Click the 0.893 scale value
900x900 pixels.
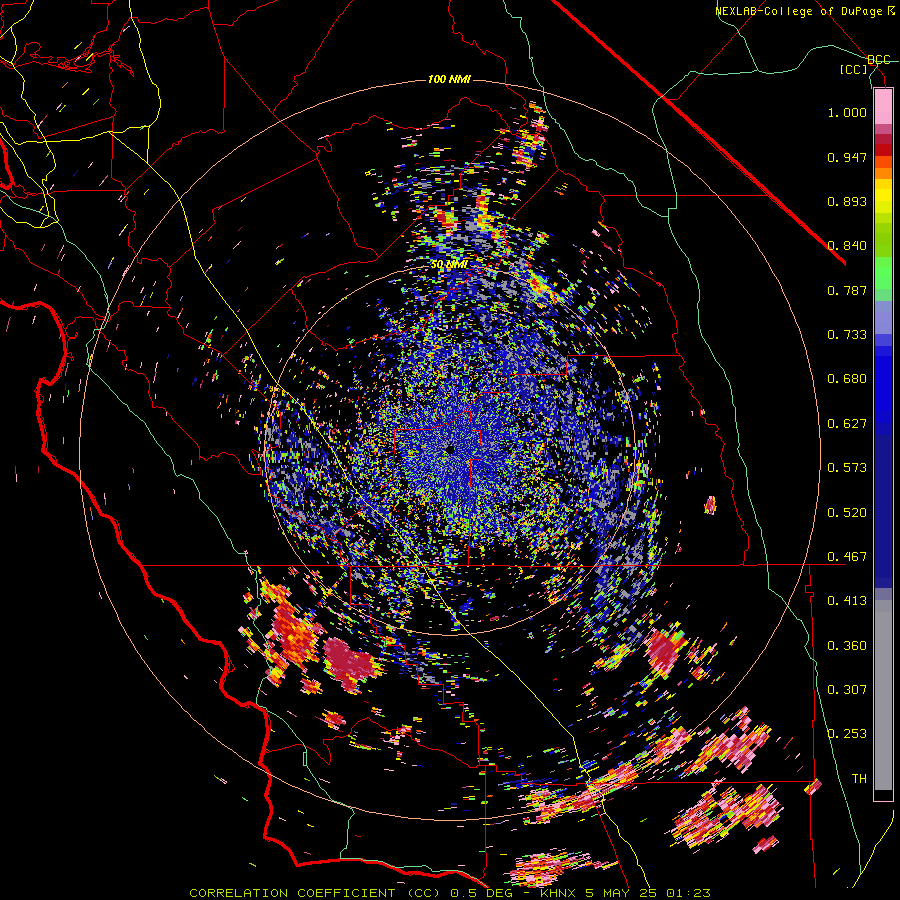point(847,201)
